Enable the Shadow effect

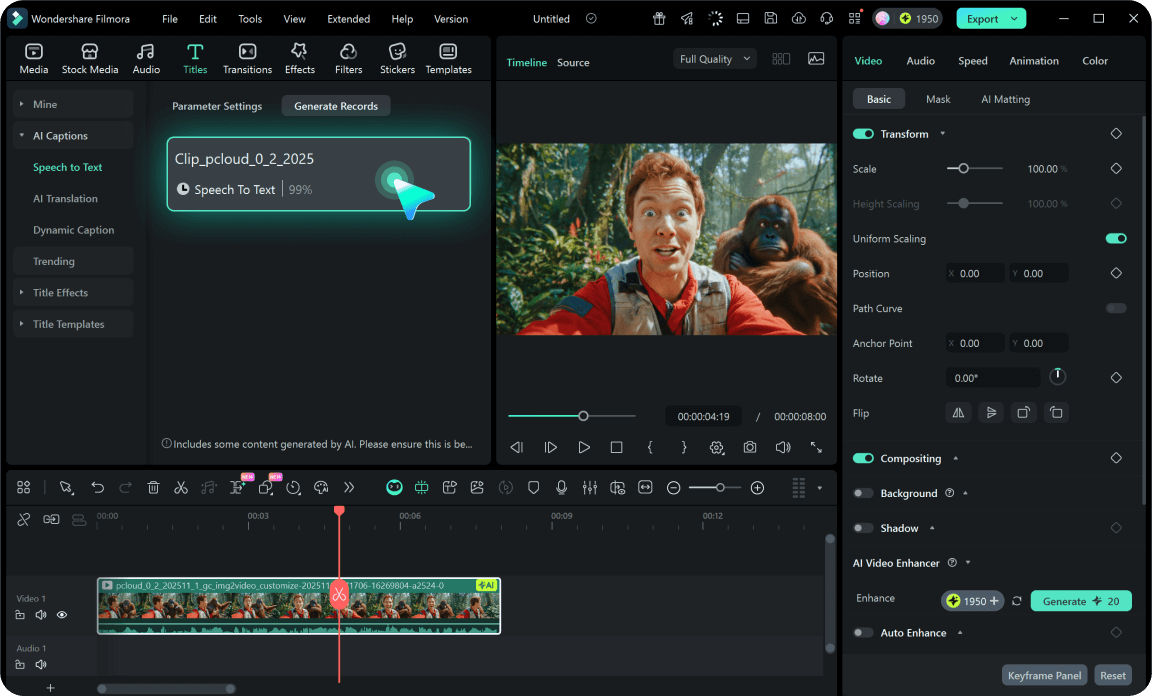[862, 527]
